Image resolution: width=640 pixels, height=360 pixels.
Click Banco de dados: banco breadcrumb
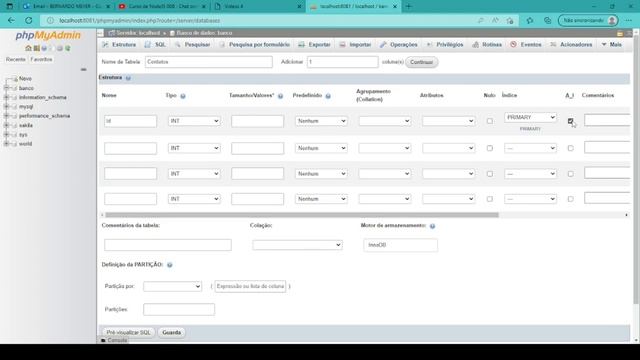201,33
